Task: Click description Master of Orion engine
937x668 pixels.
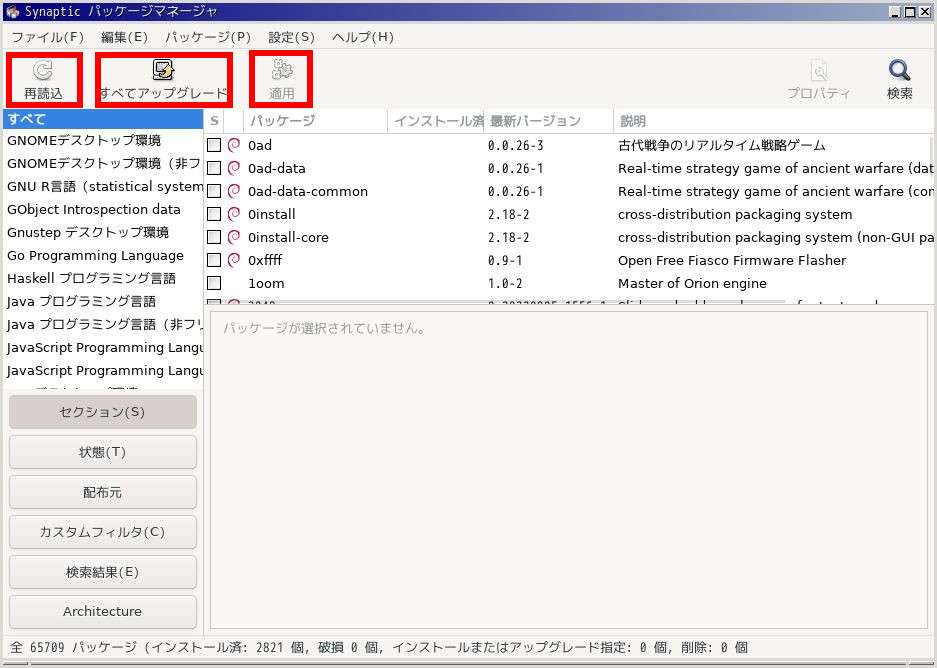Action: pos(692,283)
